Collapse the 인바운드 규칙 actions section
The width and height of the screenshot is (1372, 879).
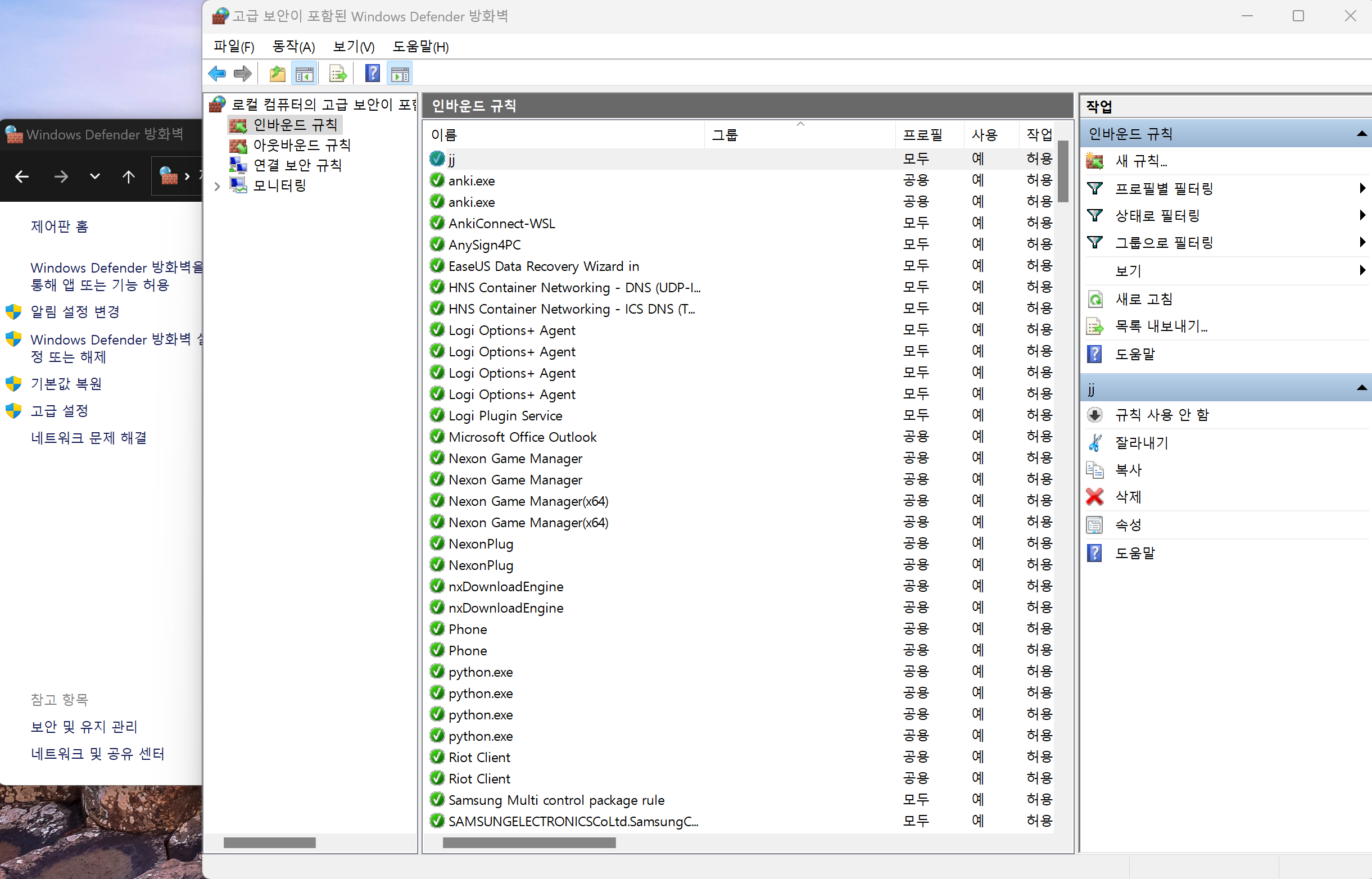point(1362,134)
